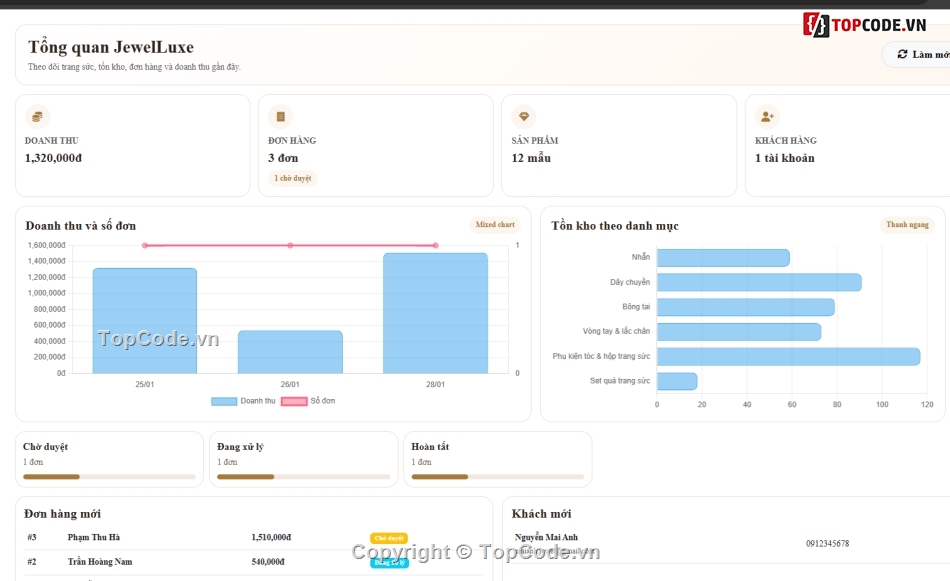Click the Chờ duyệt progress bar

click(109, 477)
